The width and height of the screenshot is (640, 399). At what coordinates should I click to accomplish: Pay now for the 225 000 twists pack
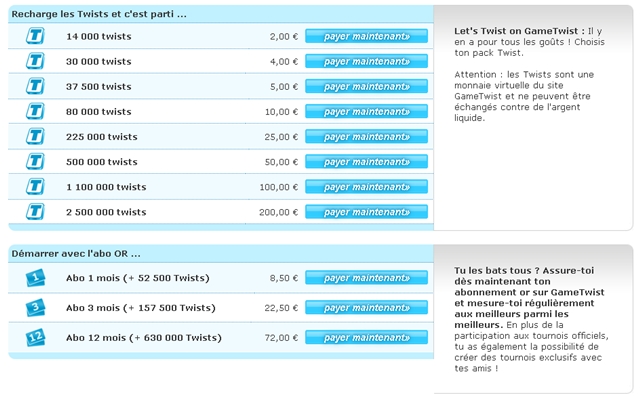[367, 136]
